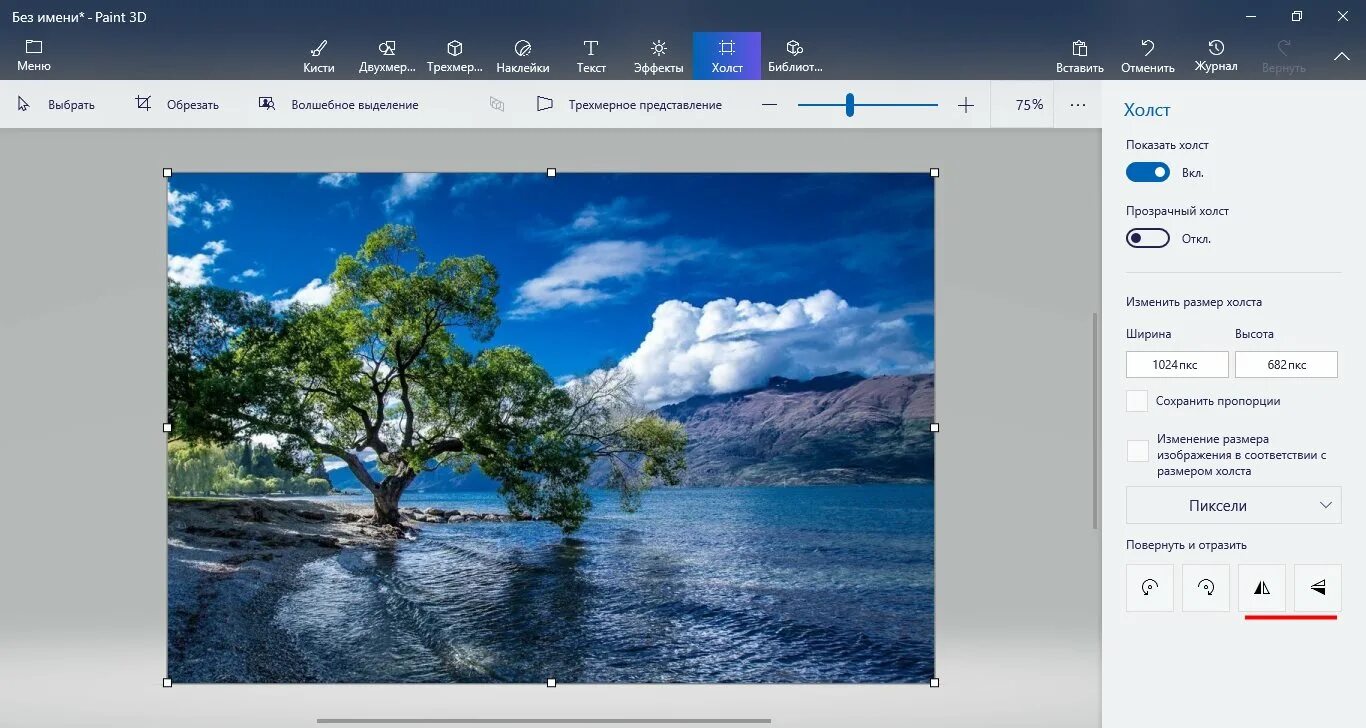The image size is (1366, 728).
Task: Click the horizontal scrollbar below the canvas
Action: pyautogui.click(x=544, y=720)
